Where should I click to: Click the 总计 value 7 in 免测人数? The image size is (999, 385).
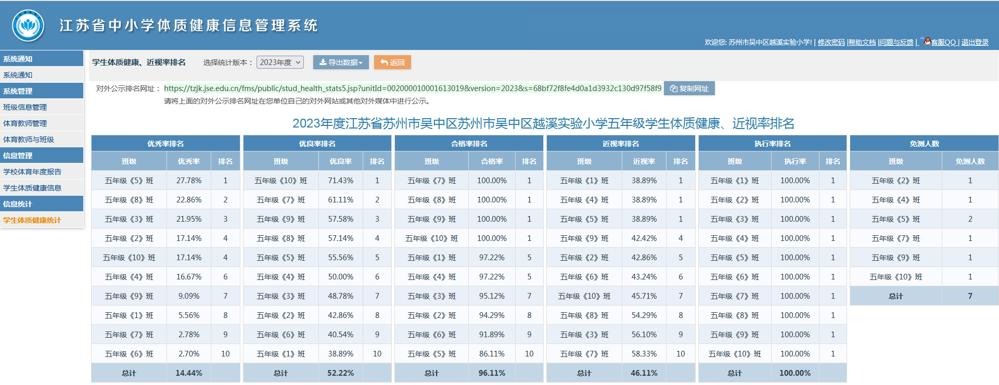tap(970, 296)
